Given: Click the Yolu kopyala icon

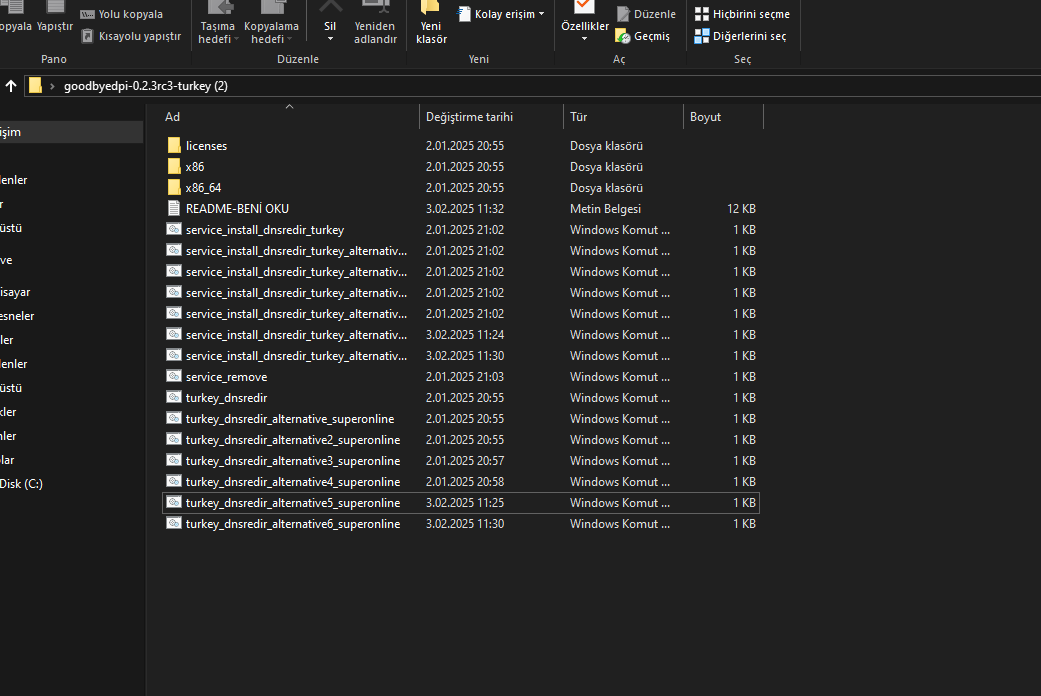Looking at the screenshot, I should (x=87, y=15).
